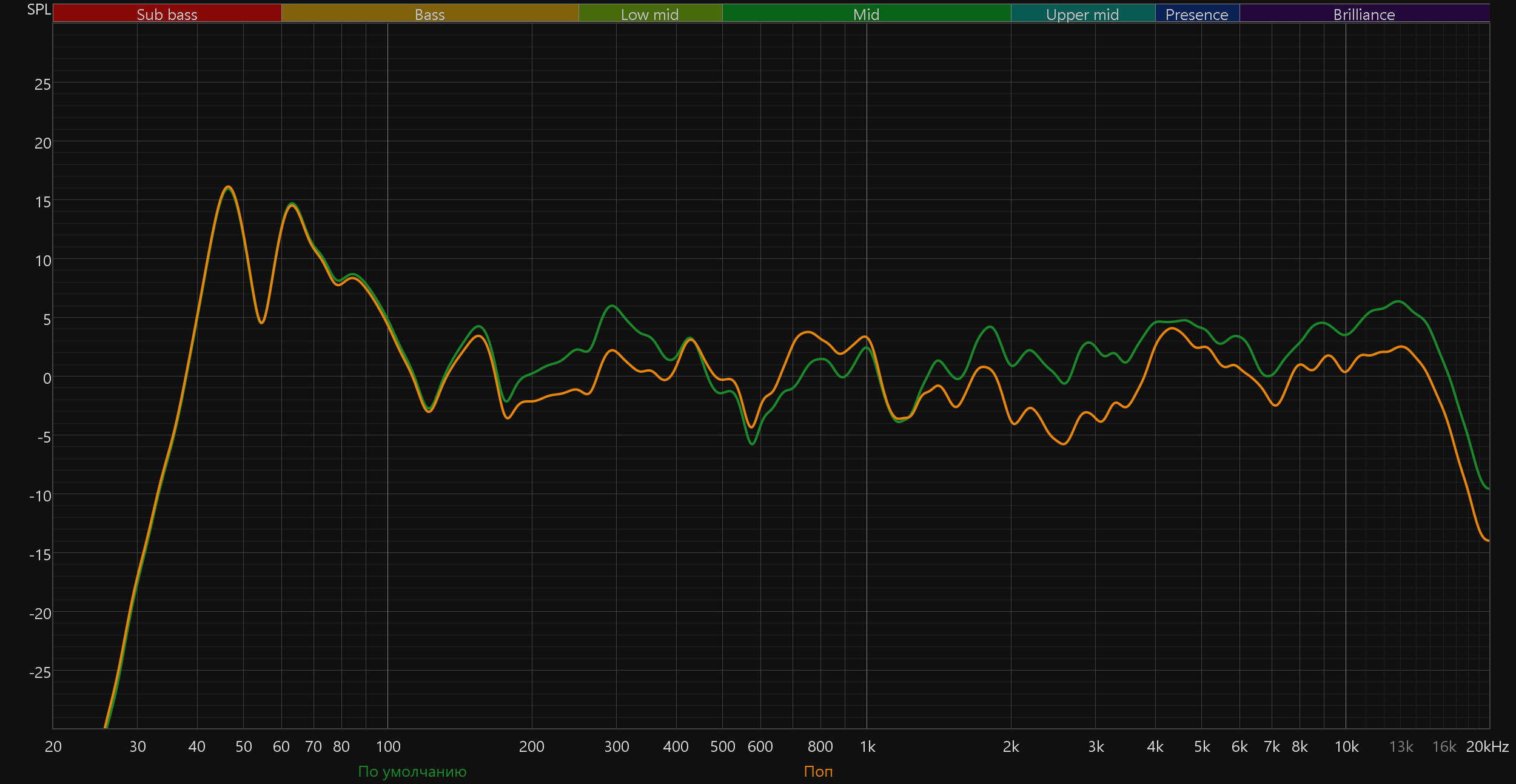Viewport: 1516px width, 784px height.
Task: Select the Bass frequency band label
Action: (429, 14)
